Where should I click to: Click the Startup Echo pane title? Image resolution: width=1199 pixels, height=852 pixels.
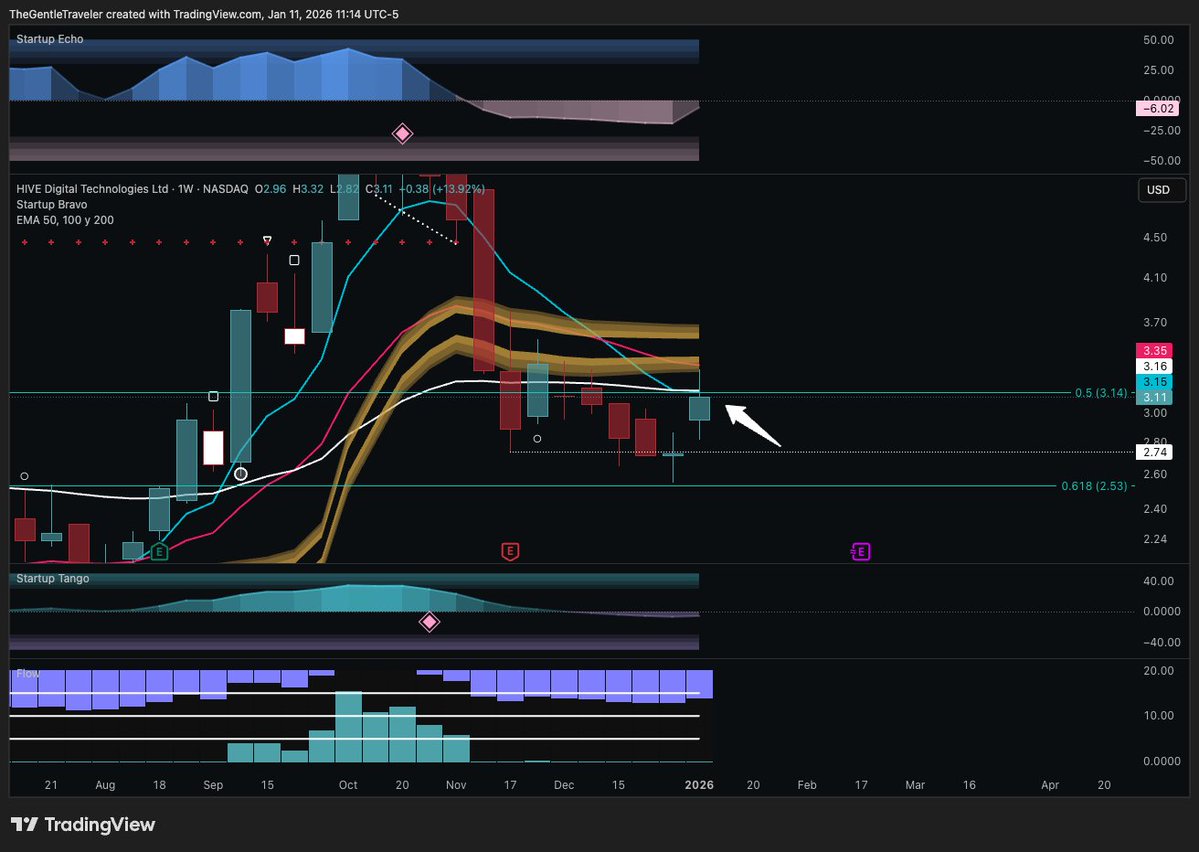click(x=49, y=38)
